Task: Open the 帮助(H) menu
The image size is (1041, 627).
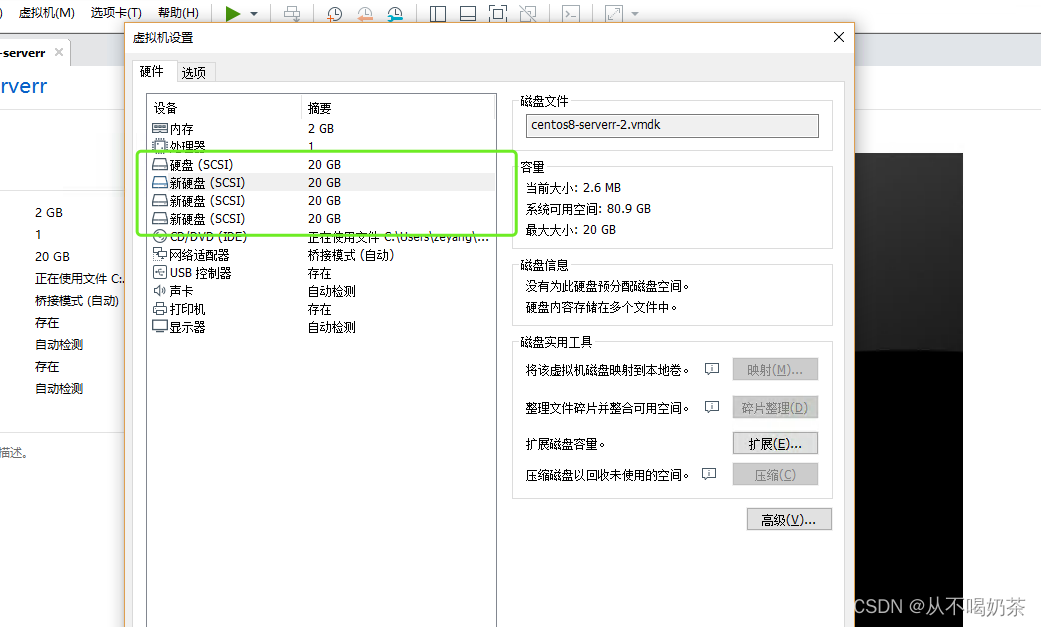Action: [178, 13]
